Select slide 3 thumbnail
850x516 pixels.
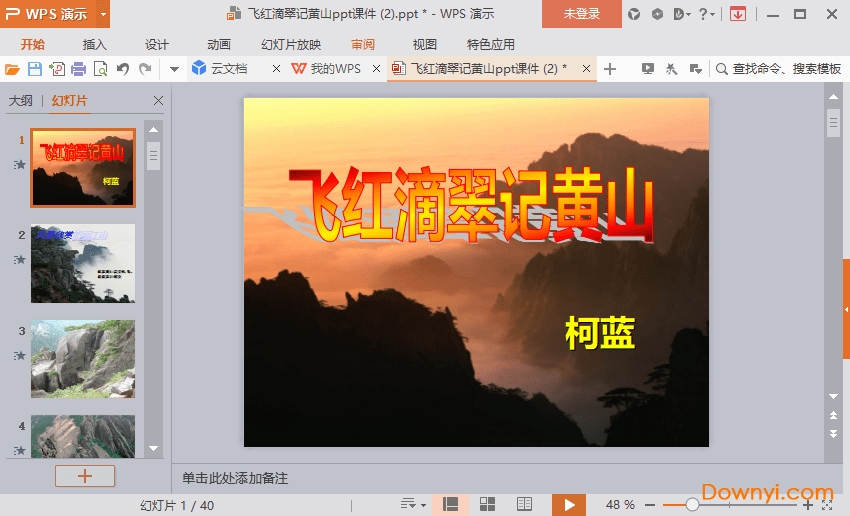[83, 359]
